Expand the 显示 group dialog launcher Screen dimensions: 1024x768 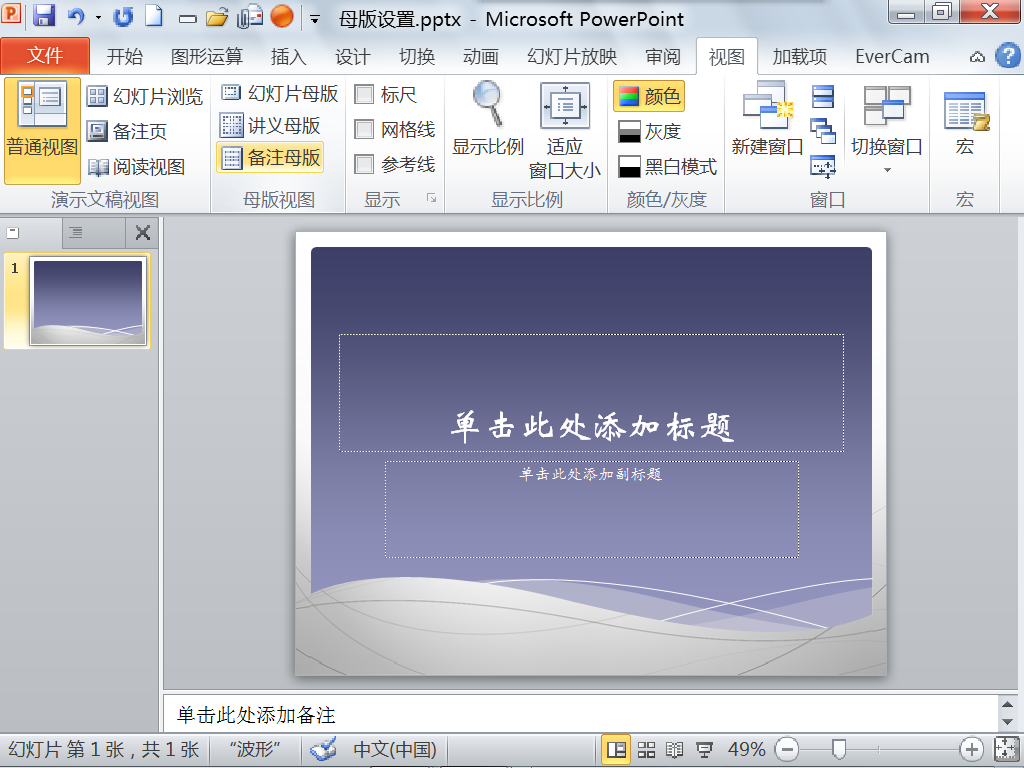[x=431, y=198]
